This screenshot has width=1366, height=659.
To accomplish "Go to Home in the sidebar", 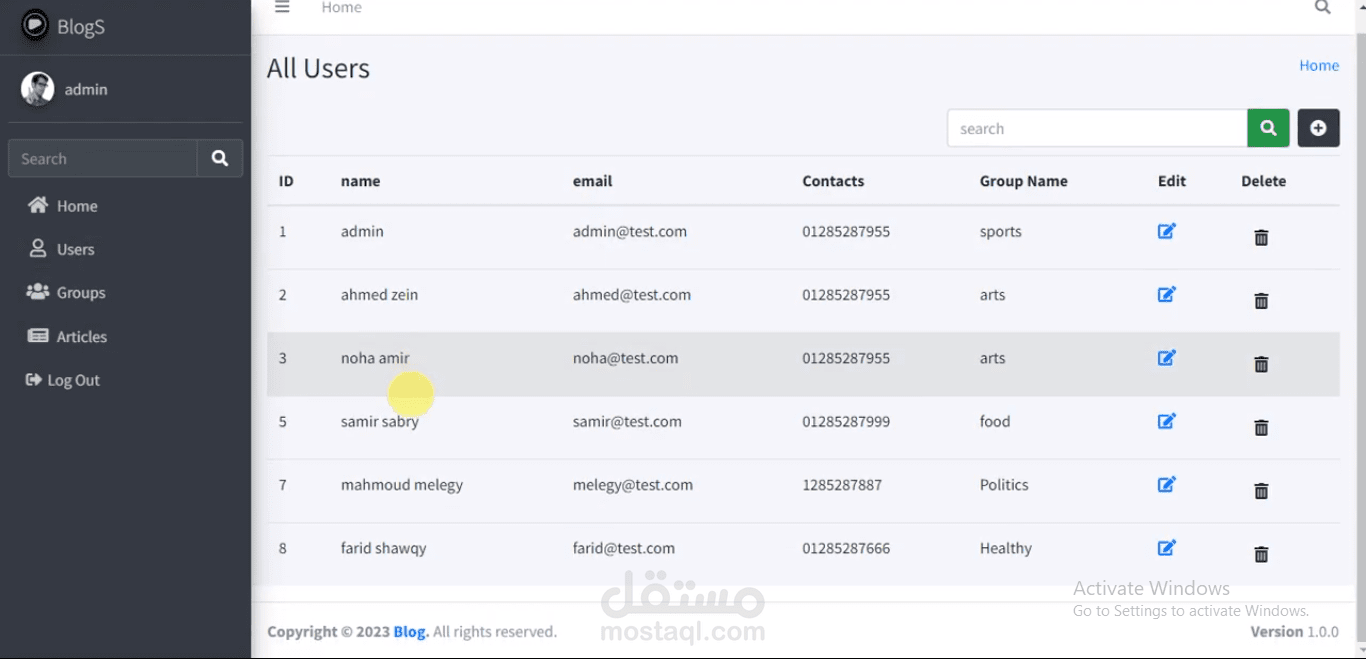I will 76,206.
